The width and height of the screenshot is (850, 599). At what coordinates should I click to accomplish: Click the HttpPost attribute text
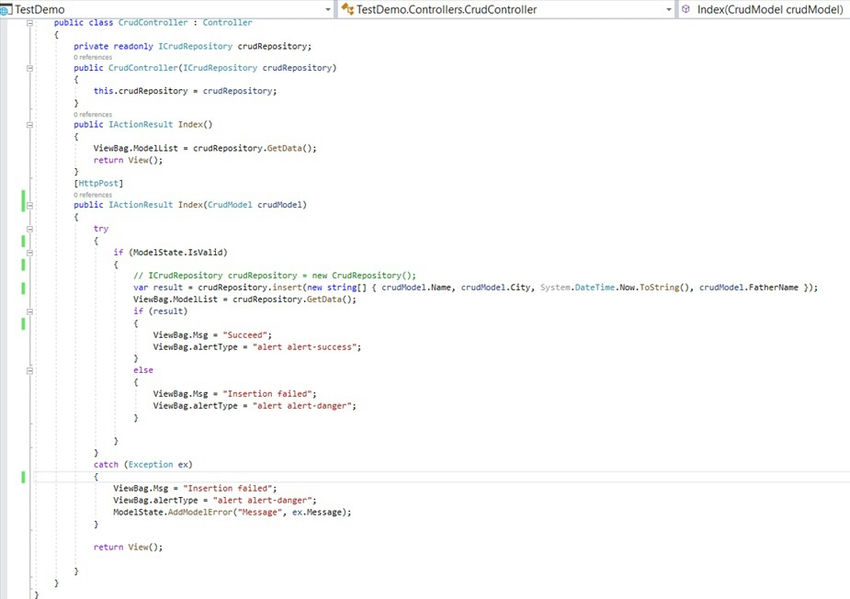[99, 183]
